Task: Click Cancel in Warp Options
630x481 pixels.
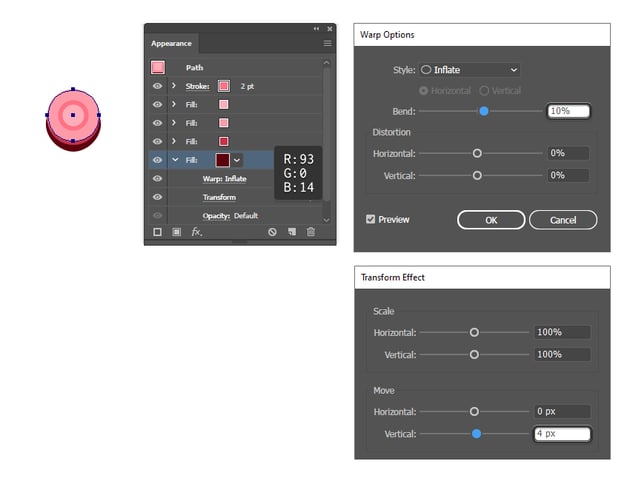Action: (563, 220)
